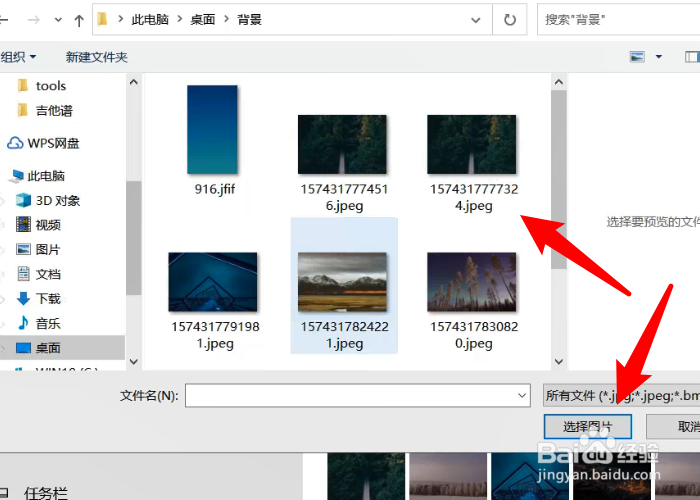This screenshot has height=500, width=700.
Task: Open the recent locations chevron in navigation
Action: pos(58,20)
